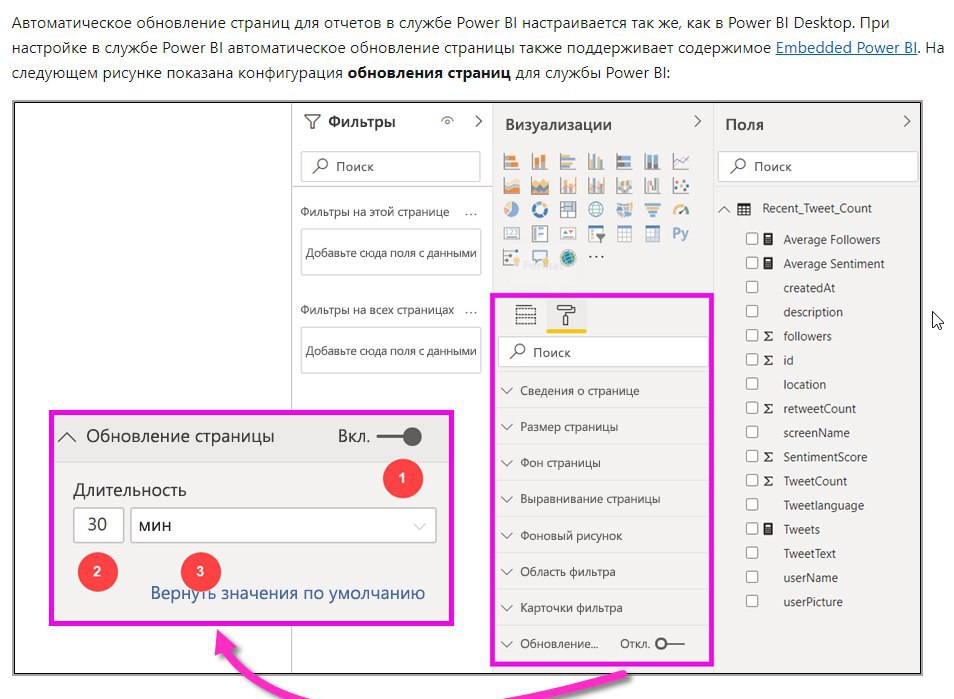Image resolution: width=954 pixels, height=699 pixels.
Task: Select the 100% stacked column chart icon
Action: pos(652,162)
